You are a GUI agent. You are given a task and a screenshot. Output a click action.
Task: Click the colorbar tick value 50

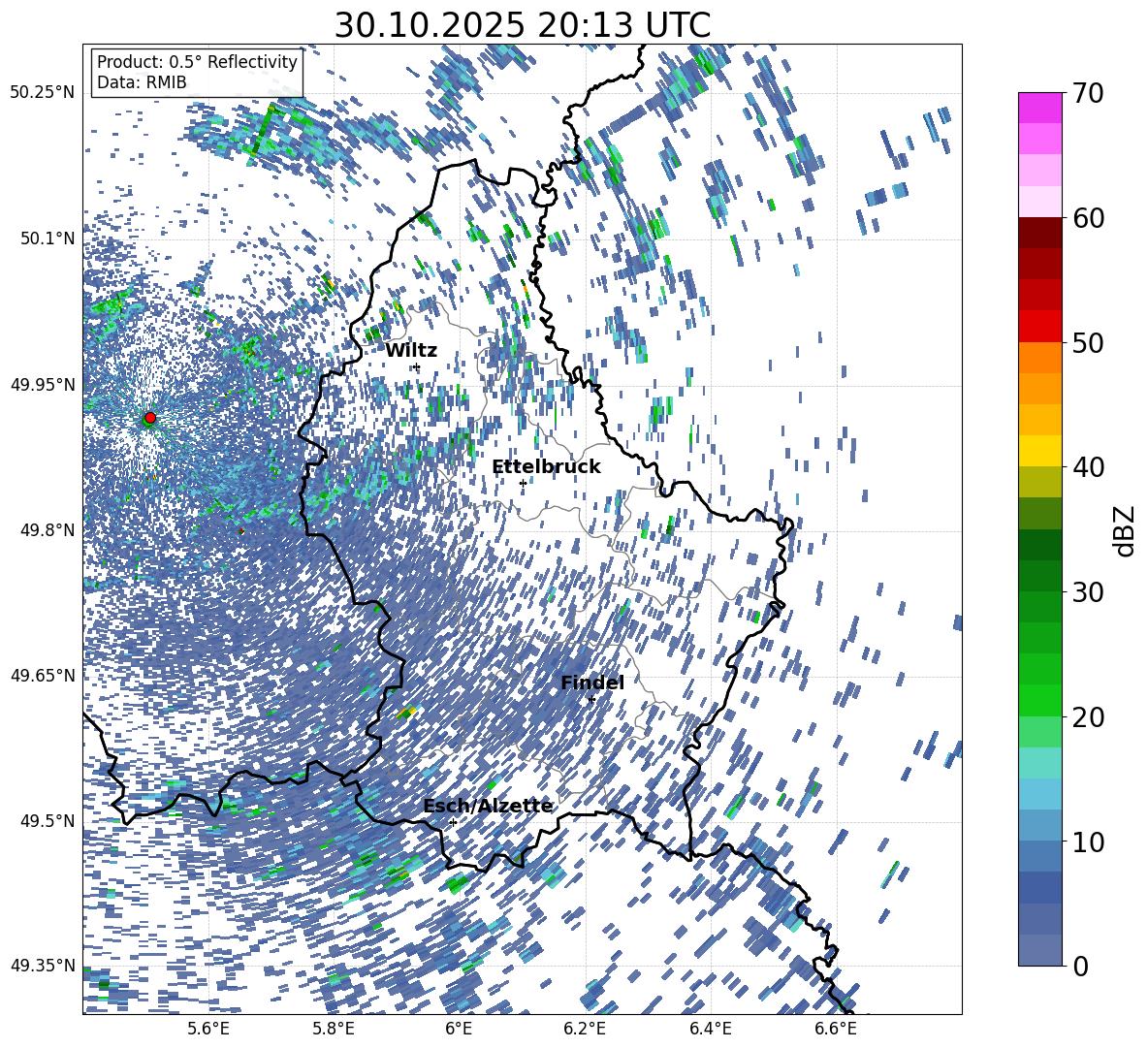coord(1088,342)
